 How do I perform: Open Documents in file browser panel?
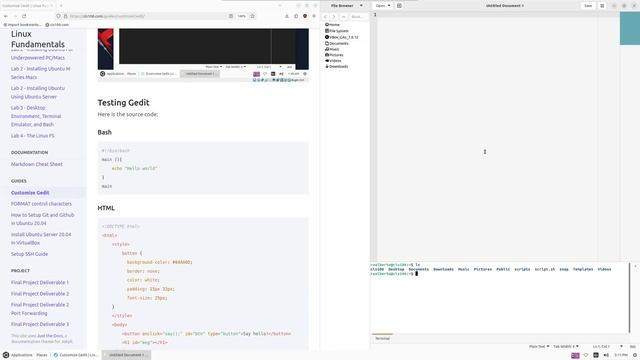[x=337, y=43]
